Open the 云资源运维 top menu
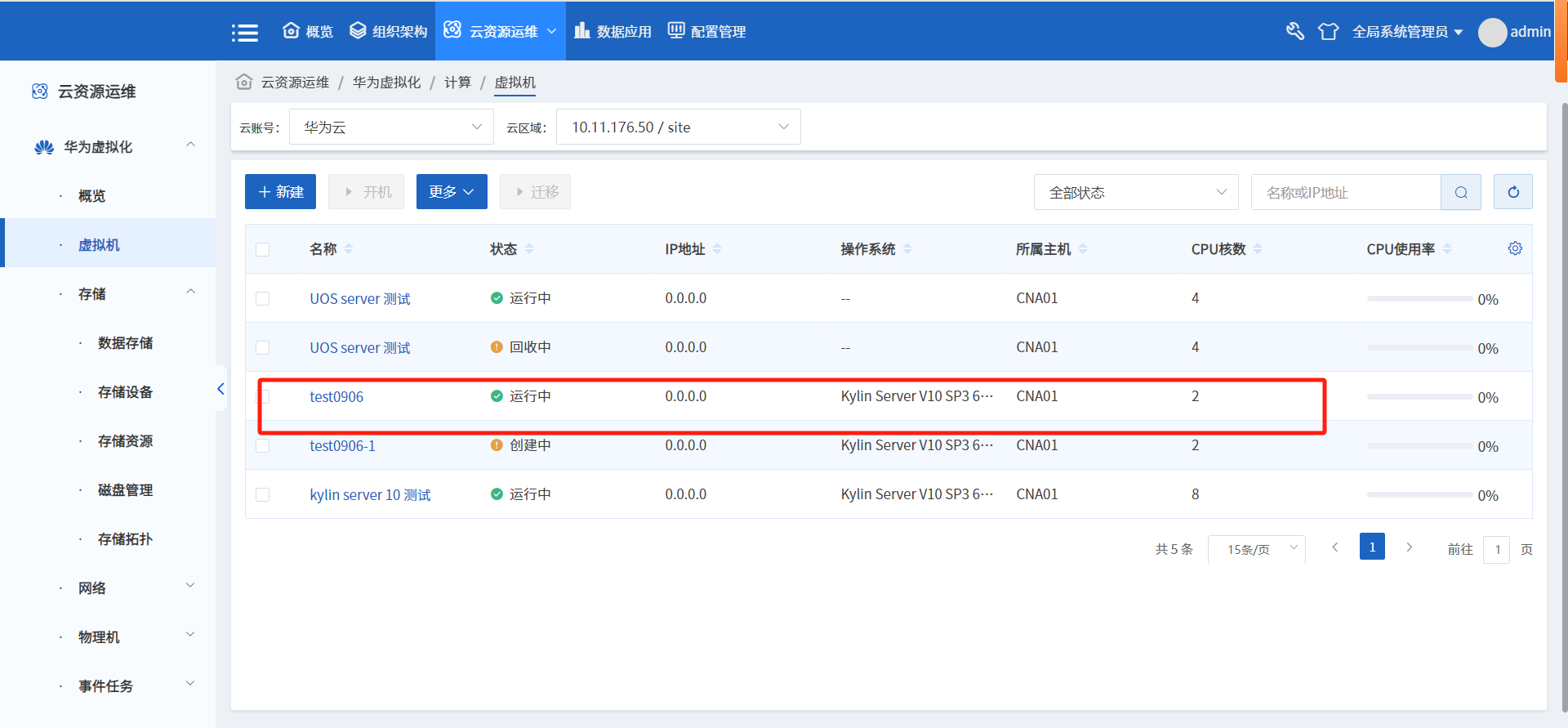Screen dimensions: 1568x728 501,31
